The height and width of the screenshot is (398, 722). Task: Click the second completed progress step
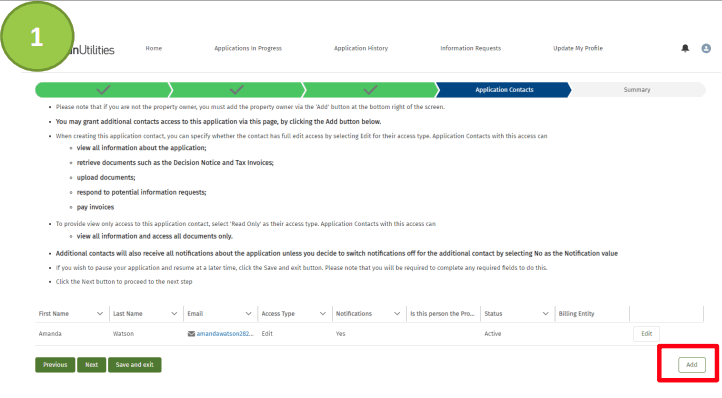pyautogui.click(x=236, y=90)
